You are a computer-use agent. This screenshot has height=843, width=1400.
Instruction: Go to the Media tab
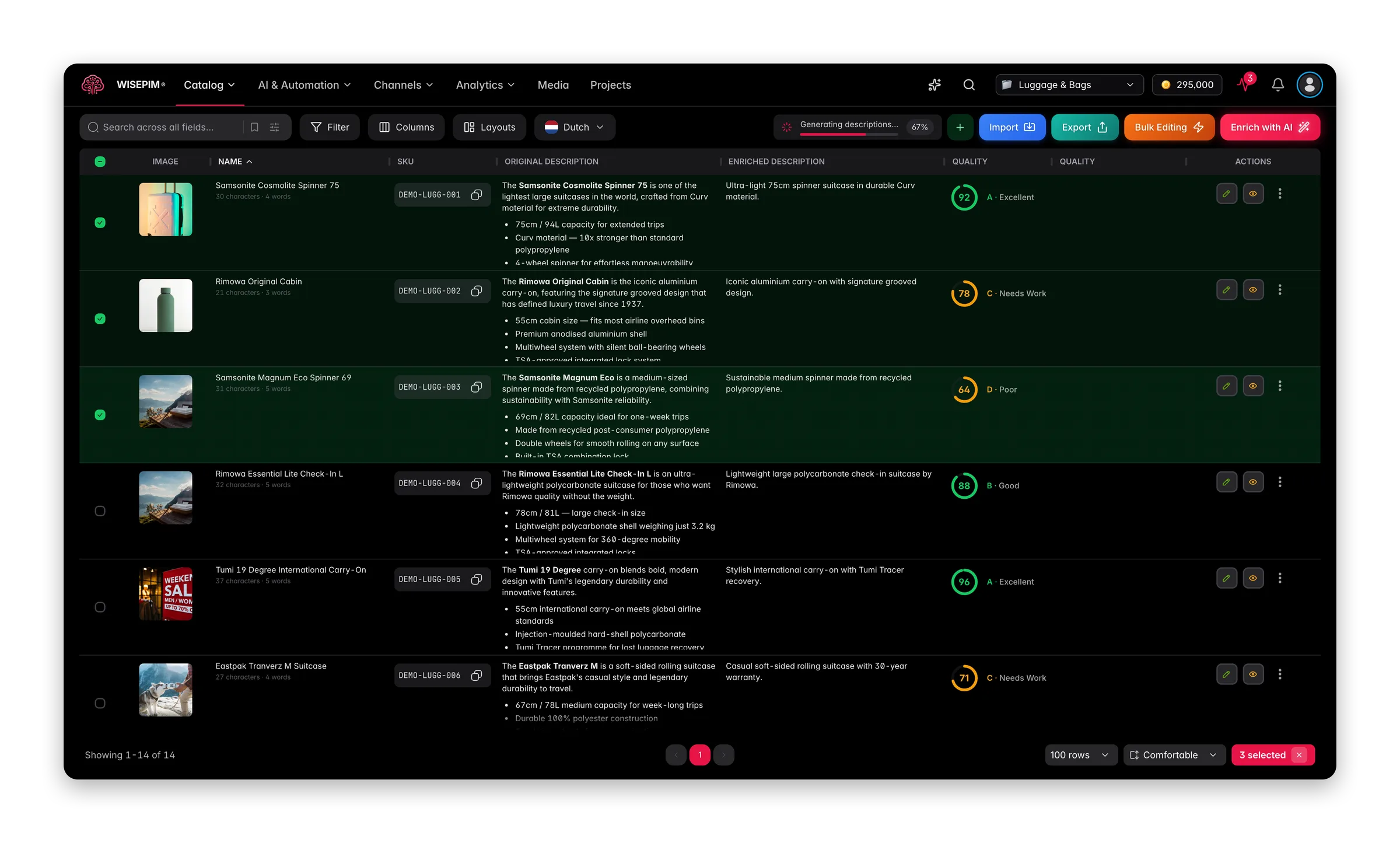pos(553,85)
